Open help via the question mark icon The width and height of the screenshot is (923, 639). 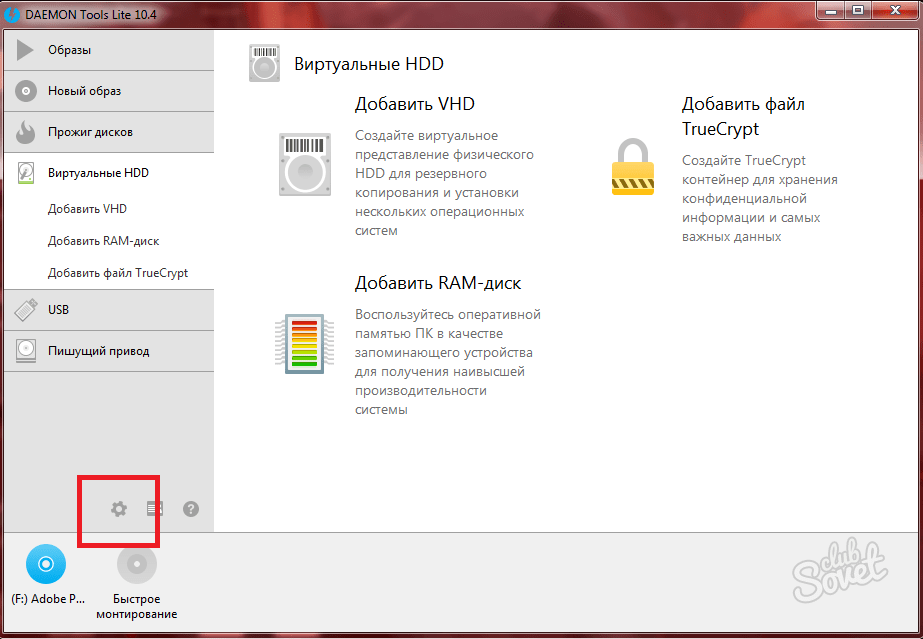(x=191, y=509)
